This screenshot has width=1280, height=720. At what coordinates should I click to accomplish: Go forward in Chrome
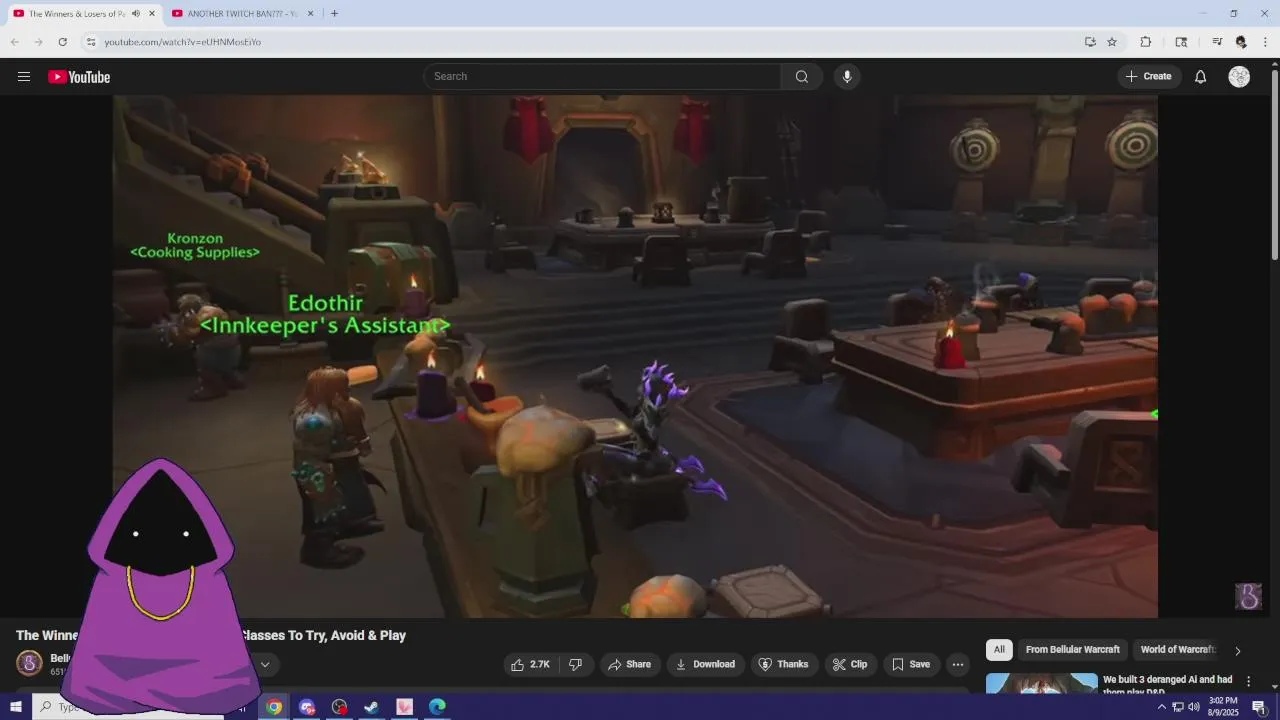click(x=39, y=42)
